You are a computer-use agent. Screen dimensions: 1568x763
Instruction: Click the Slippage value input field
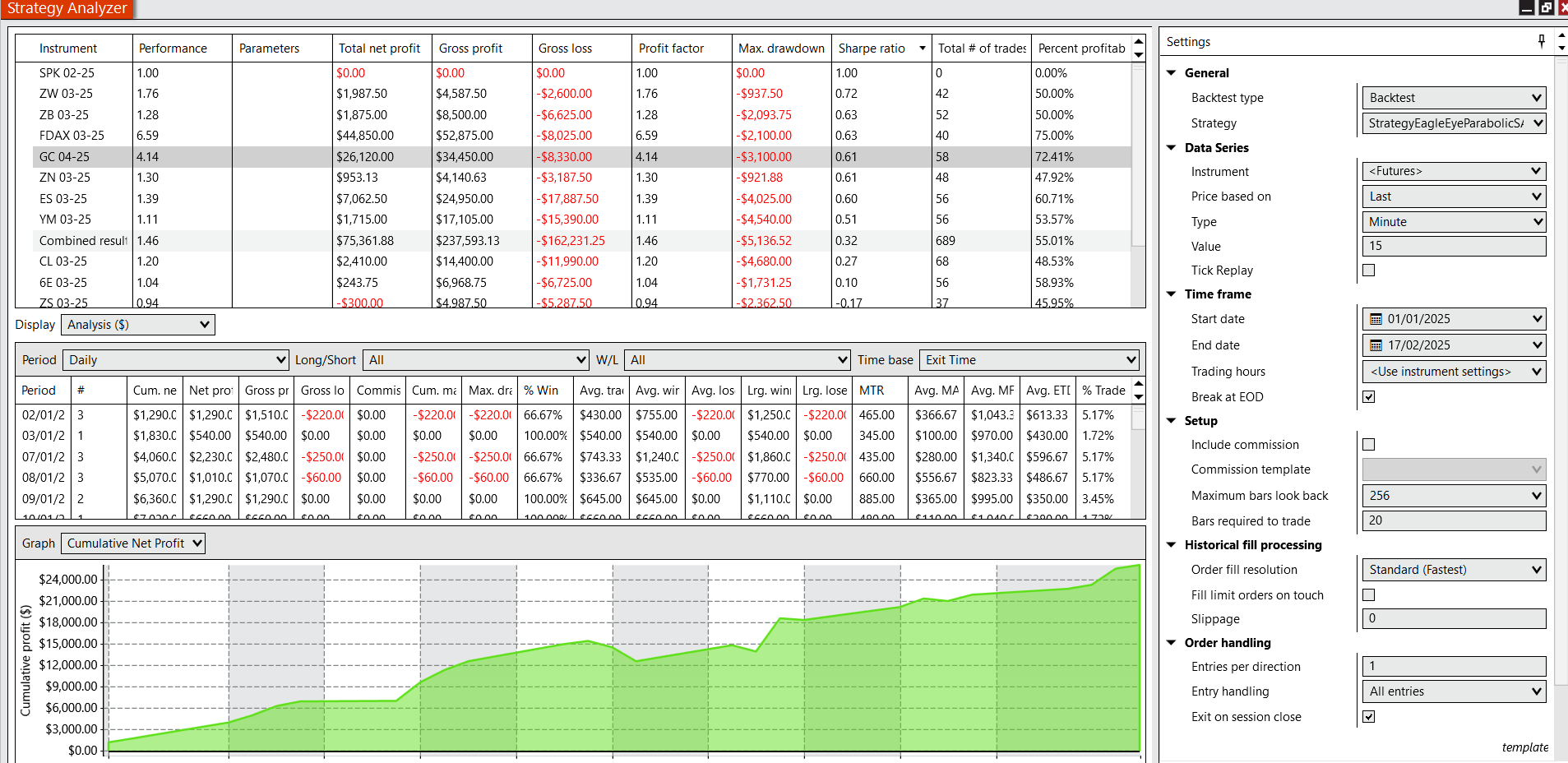[x=1453, y=619]
